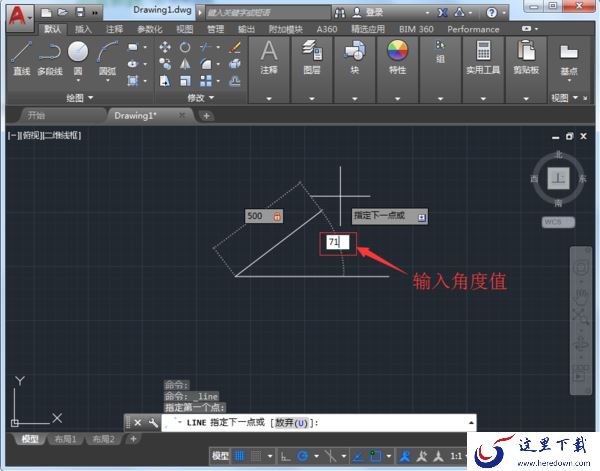The image size is (600, 471).
Task: Expand the Layers (图层) panel arrow
Action: pos(312,99)
